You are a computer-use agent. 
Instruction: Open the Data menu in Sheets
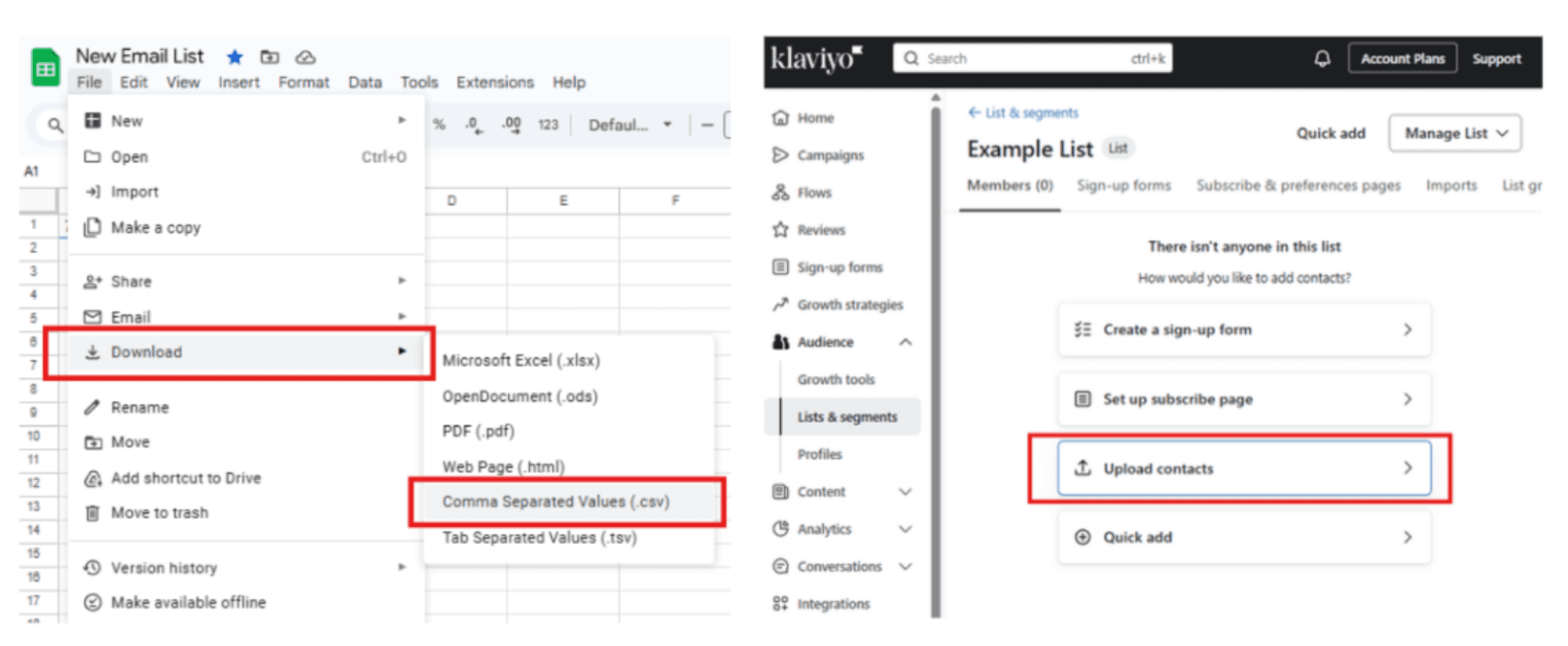(x=365, y=82)
